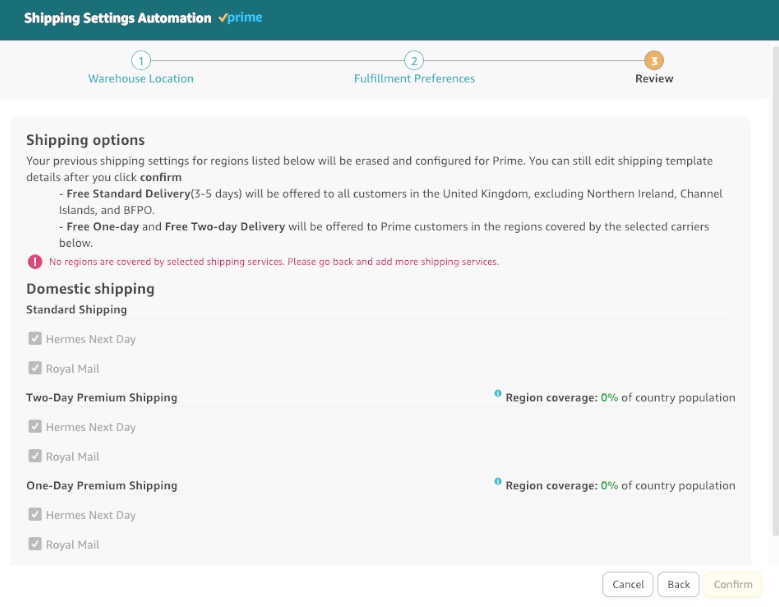Go to the Fulfillment Preferences step
Screen dimensions: 779x607
pos(414,79)
